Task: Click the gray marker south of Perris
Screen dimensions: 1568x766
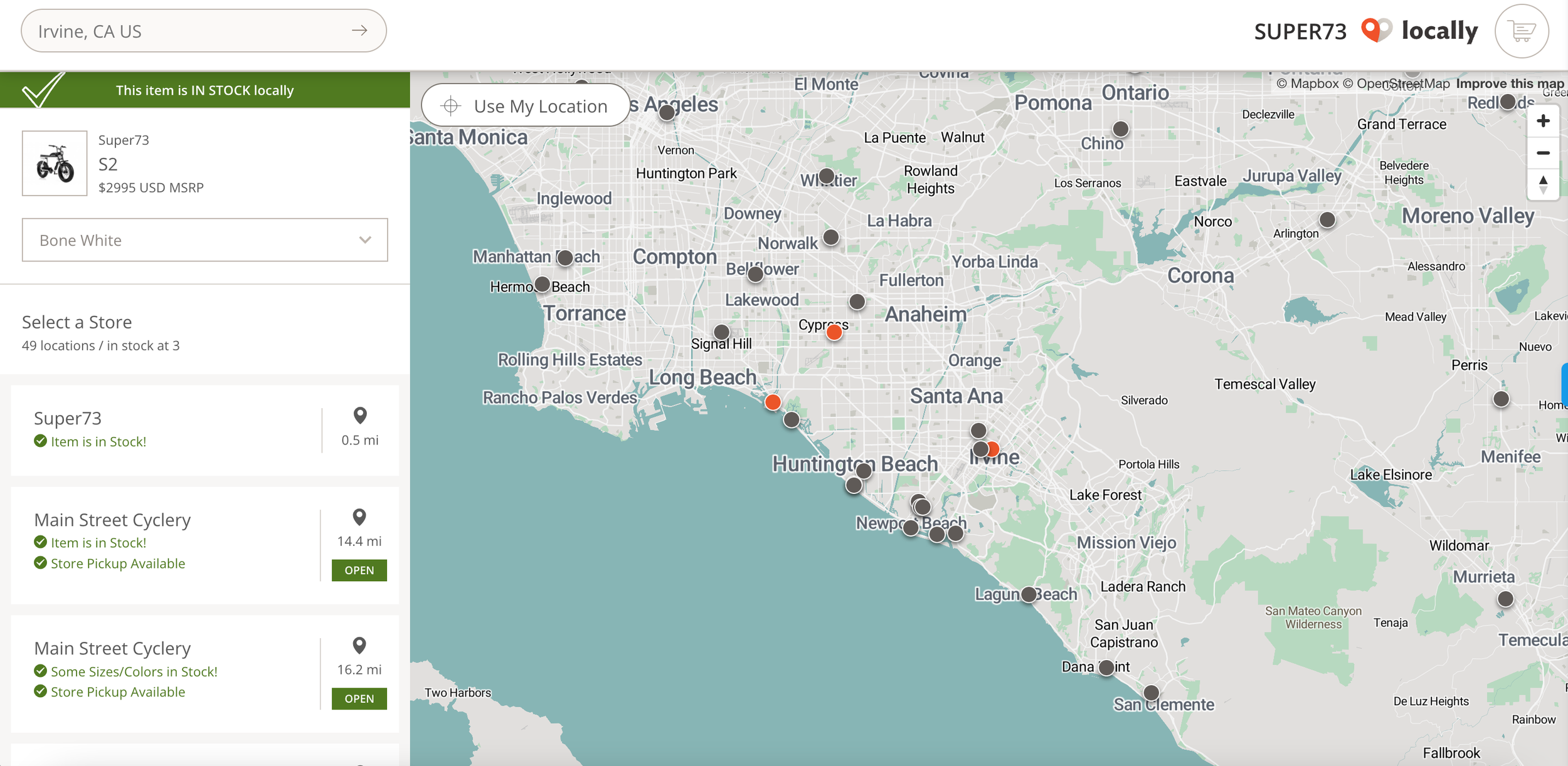Action: coord(1501,399)
